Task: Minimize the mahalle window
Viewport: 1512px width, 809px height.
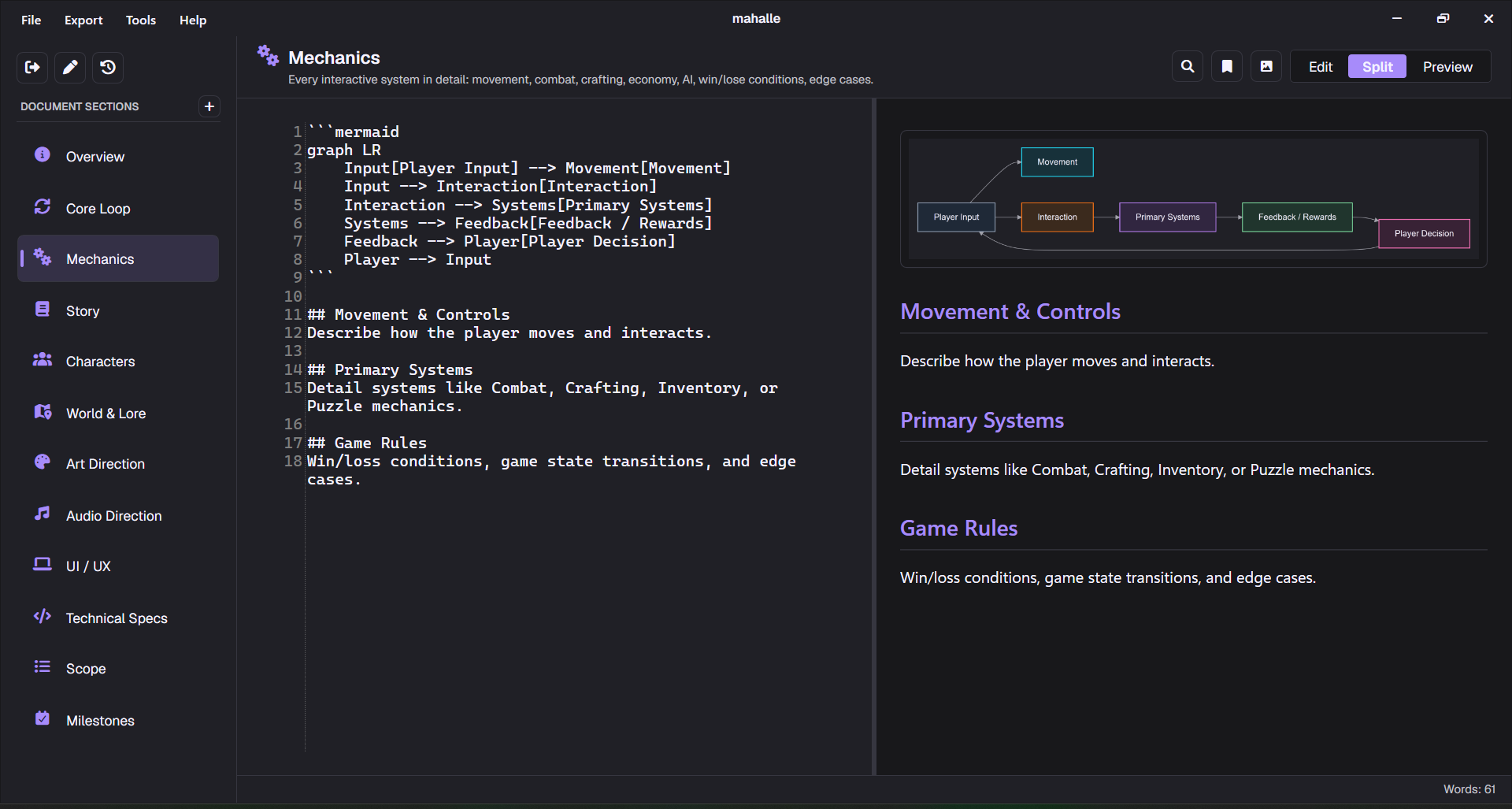Action: click(x=1397, y=19)
